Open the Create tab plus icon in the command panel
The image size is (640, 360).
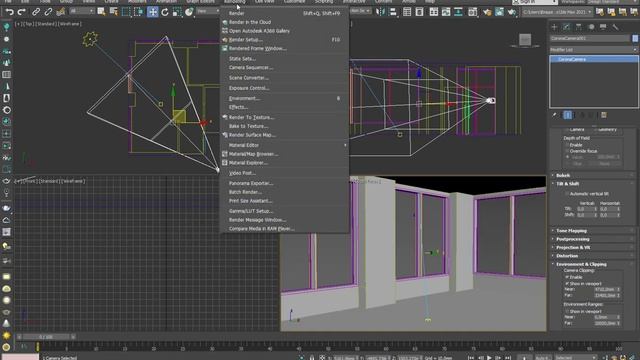(x=554, y=27)
